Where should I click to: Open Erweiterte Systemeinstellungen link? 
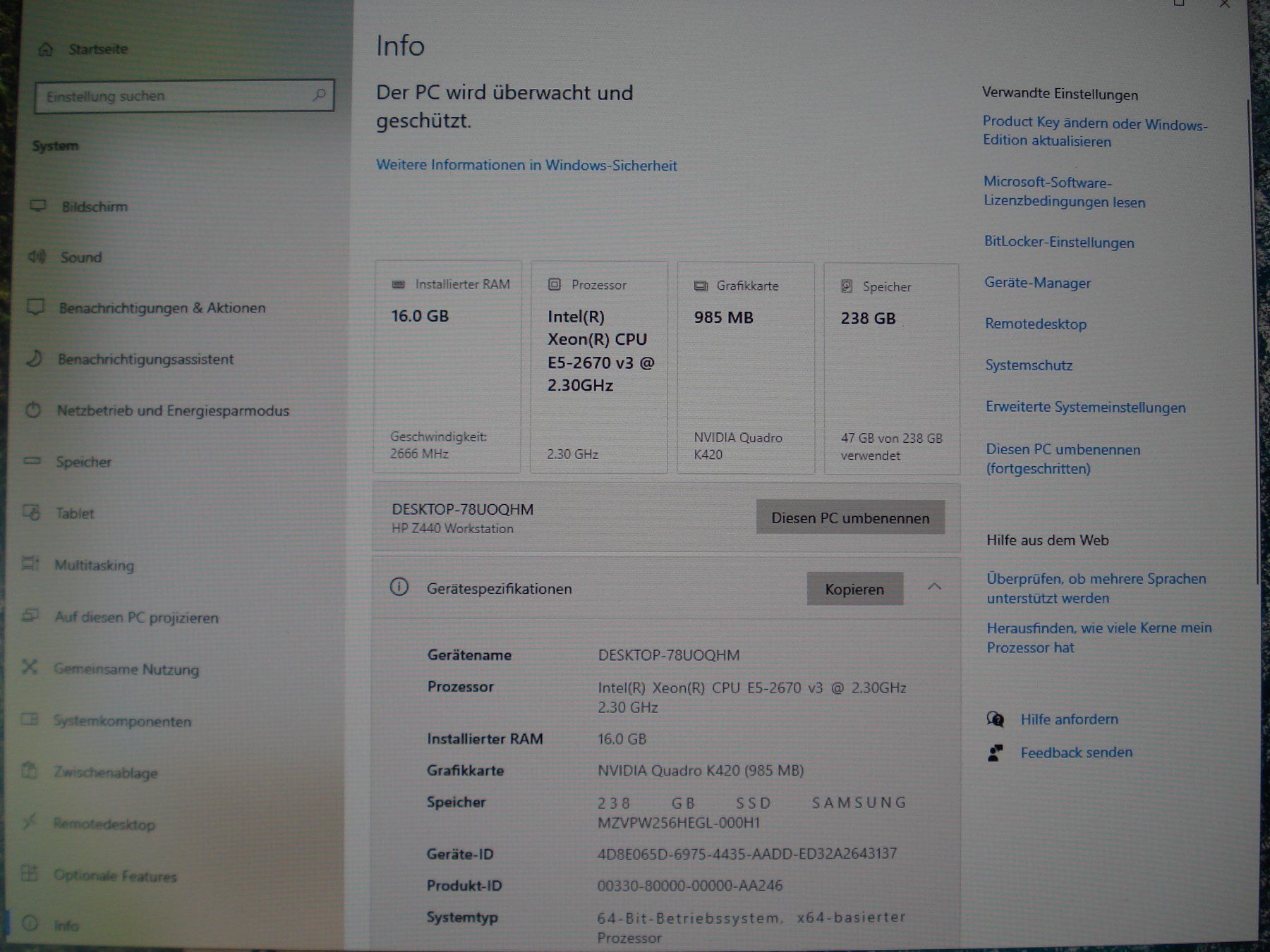1085,407
